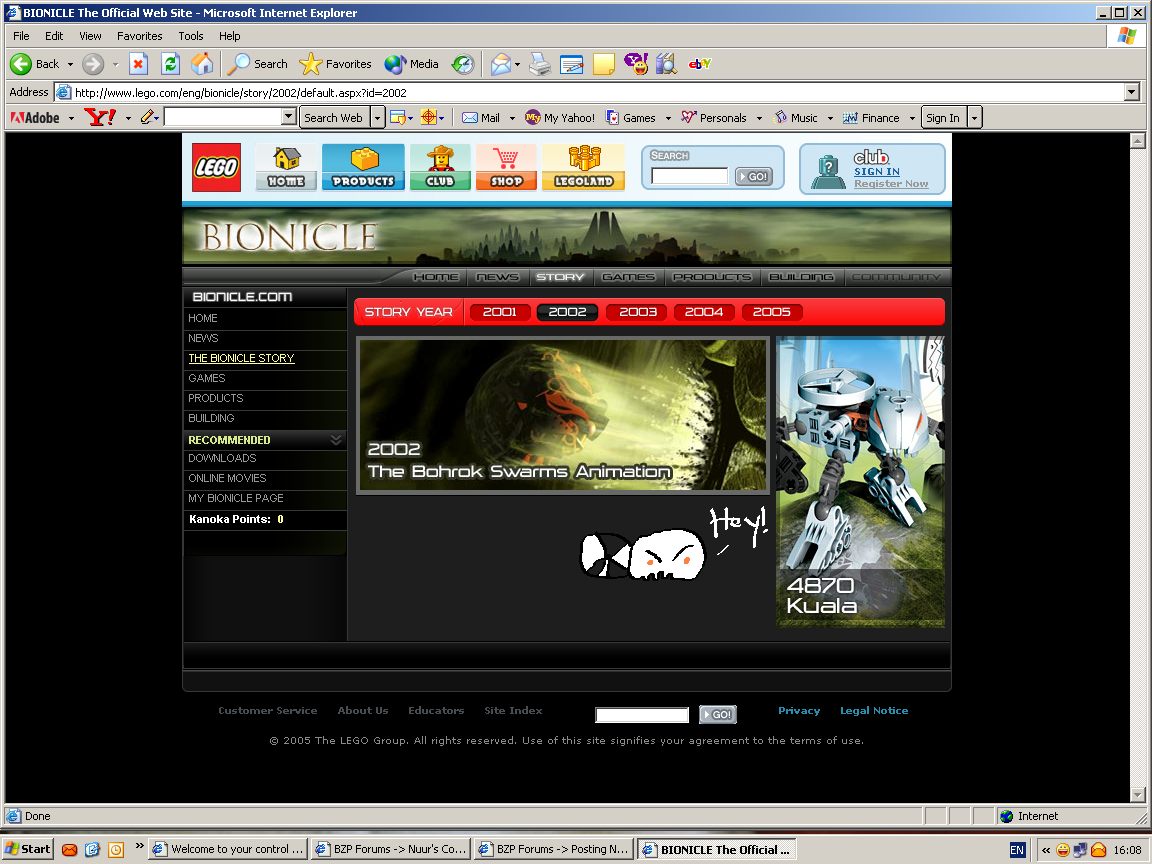Click LEGO SHOP cart icon

pyautogui.click(x=506, y=168)
